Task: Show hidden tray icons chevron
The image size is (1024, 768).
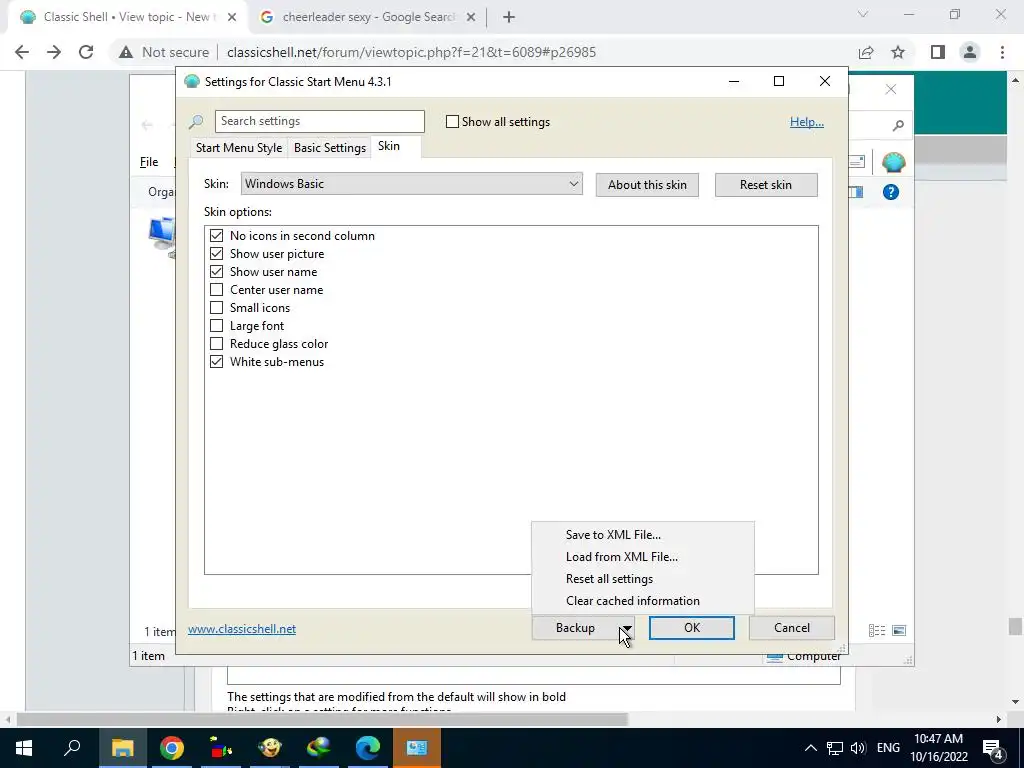Action: (810, 748)
